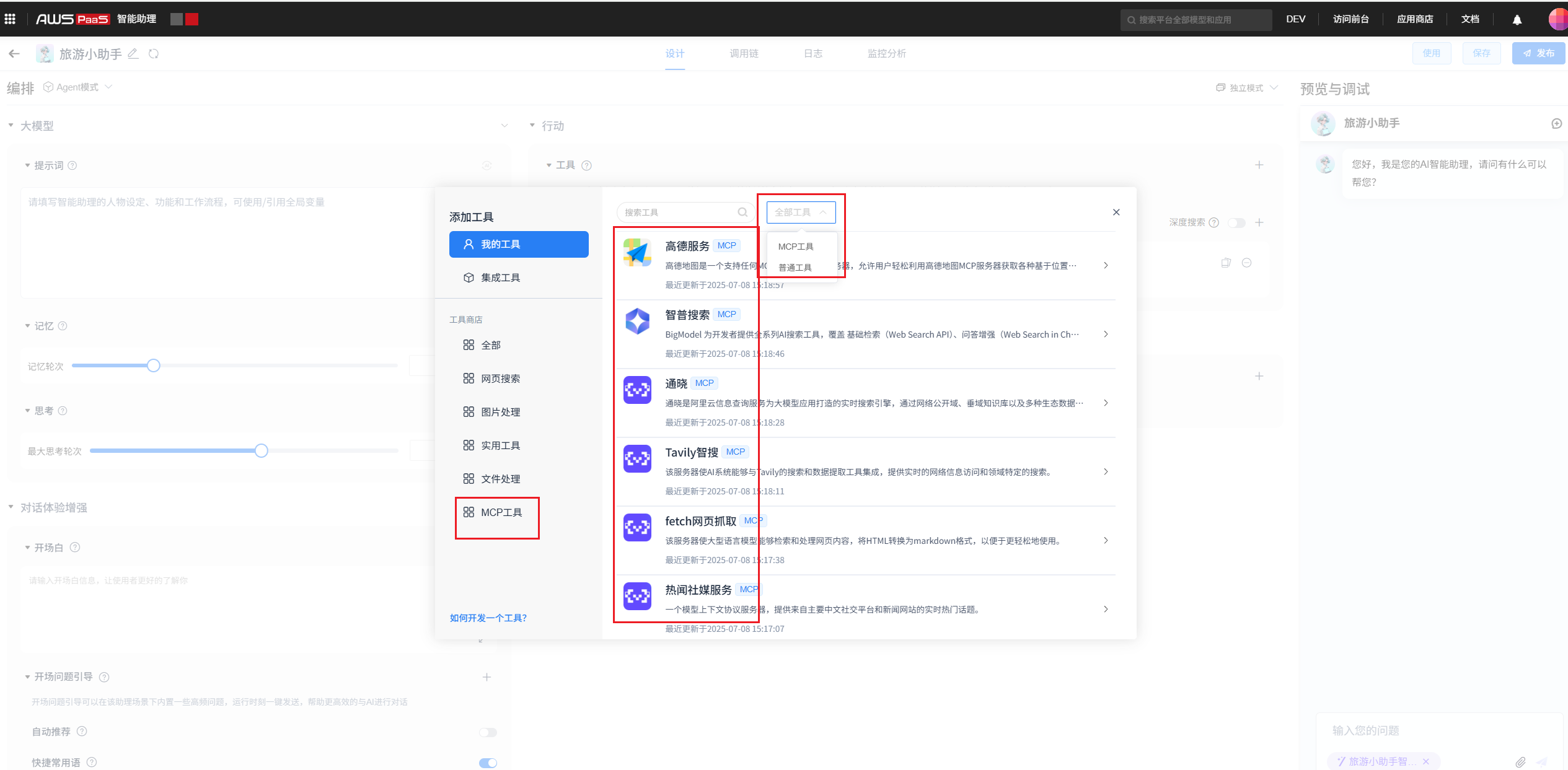Image resolution: width=1568 pixels, height=770 pixels.
Task: Collapse the 提示词 section
Action: 27,165
